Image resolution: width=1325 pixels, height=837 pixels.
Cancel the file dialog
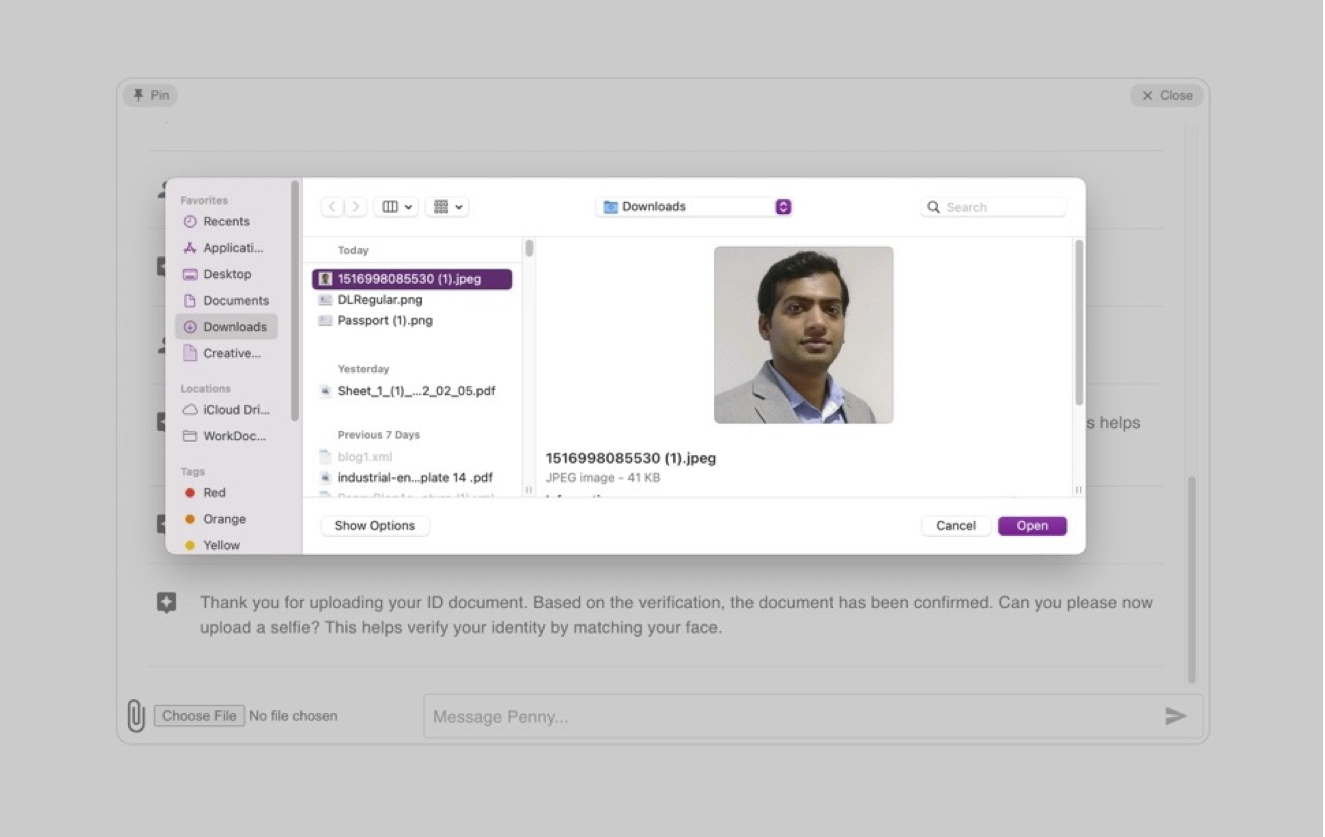(x=956, y=526)
